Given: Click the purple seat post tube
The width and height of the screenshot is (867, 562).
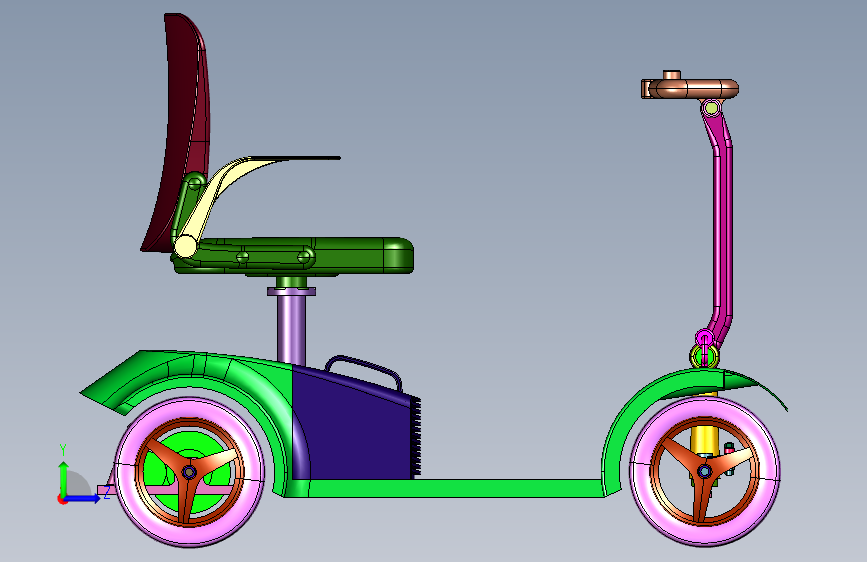Looking at the screenshot, I should pos(291,329).
